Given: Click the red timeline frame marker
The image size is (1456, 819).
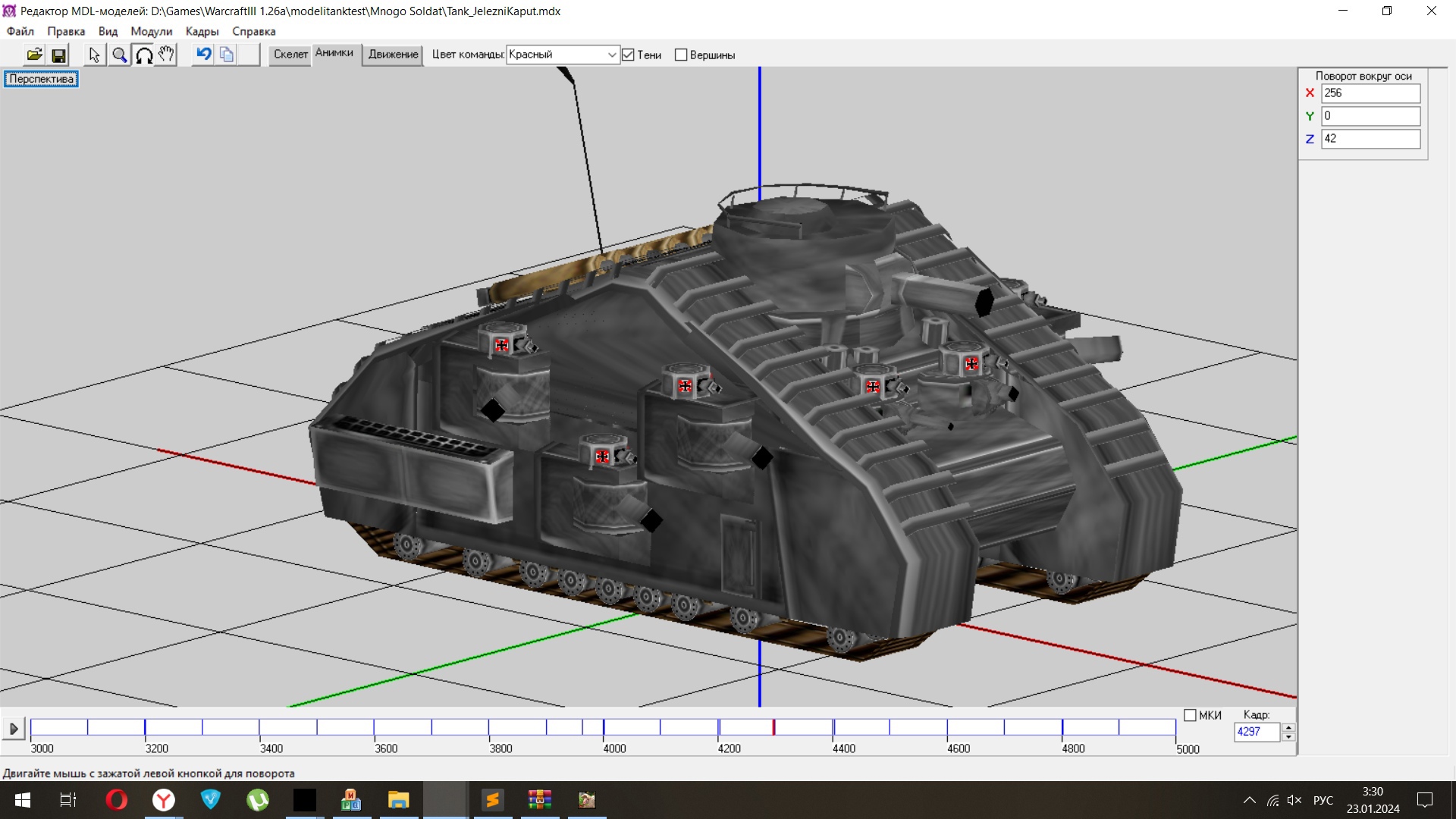Looking at the screenshot, I should pyautogui.click(x=773, y=727).
